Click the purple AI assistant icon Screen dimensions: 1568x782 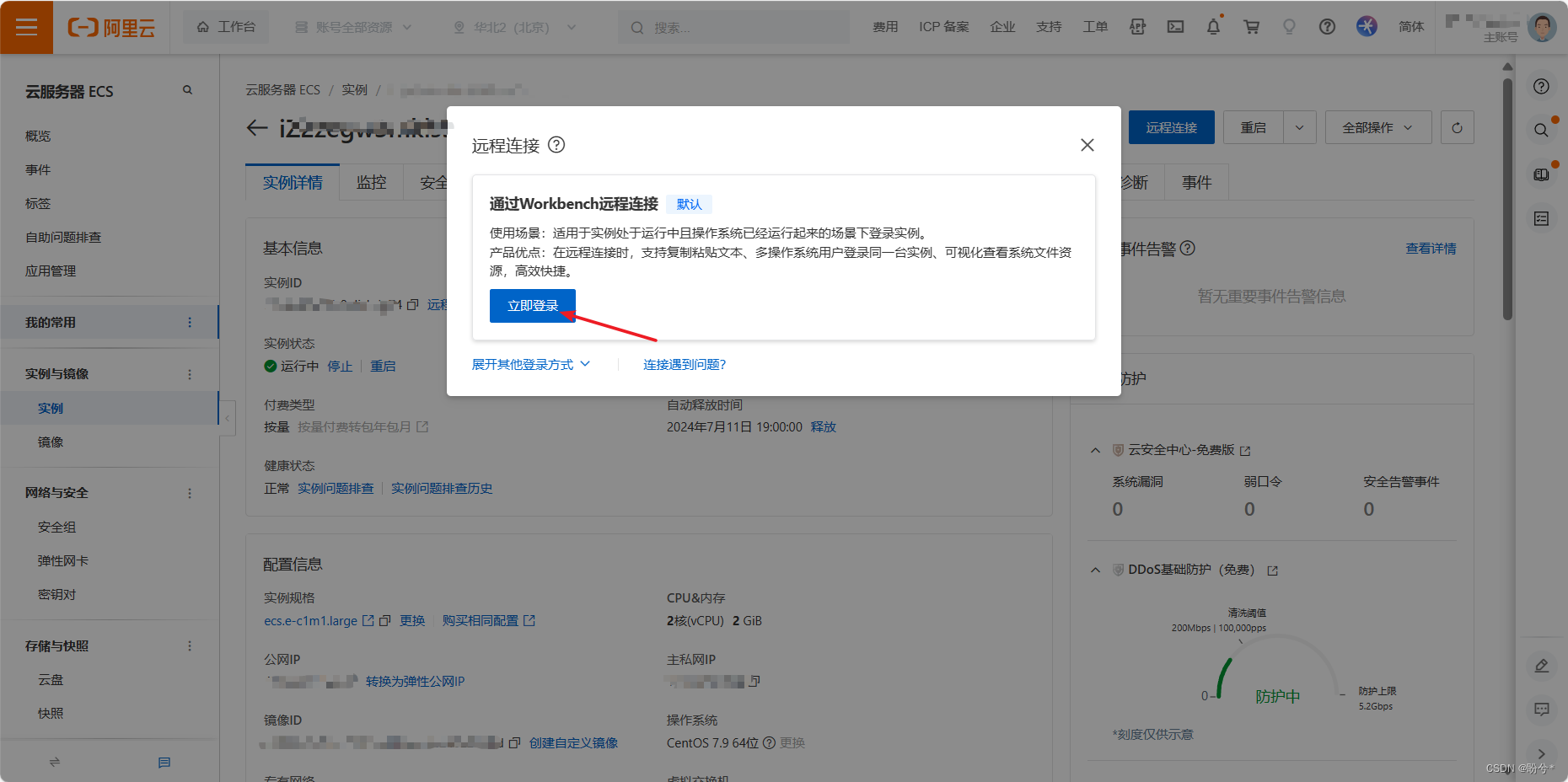coord(1367,26)
